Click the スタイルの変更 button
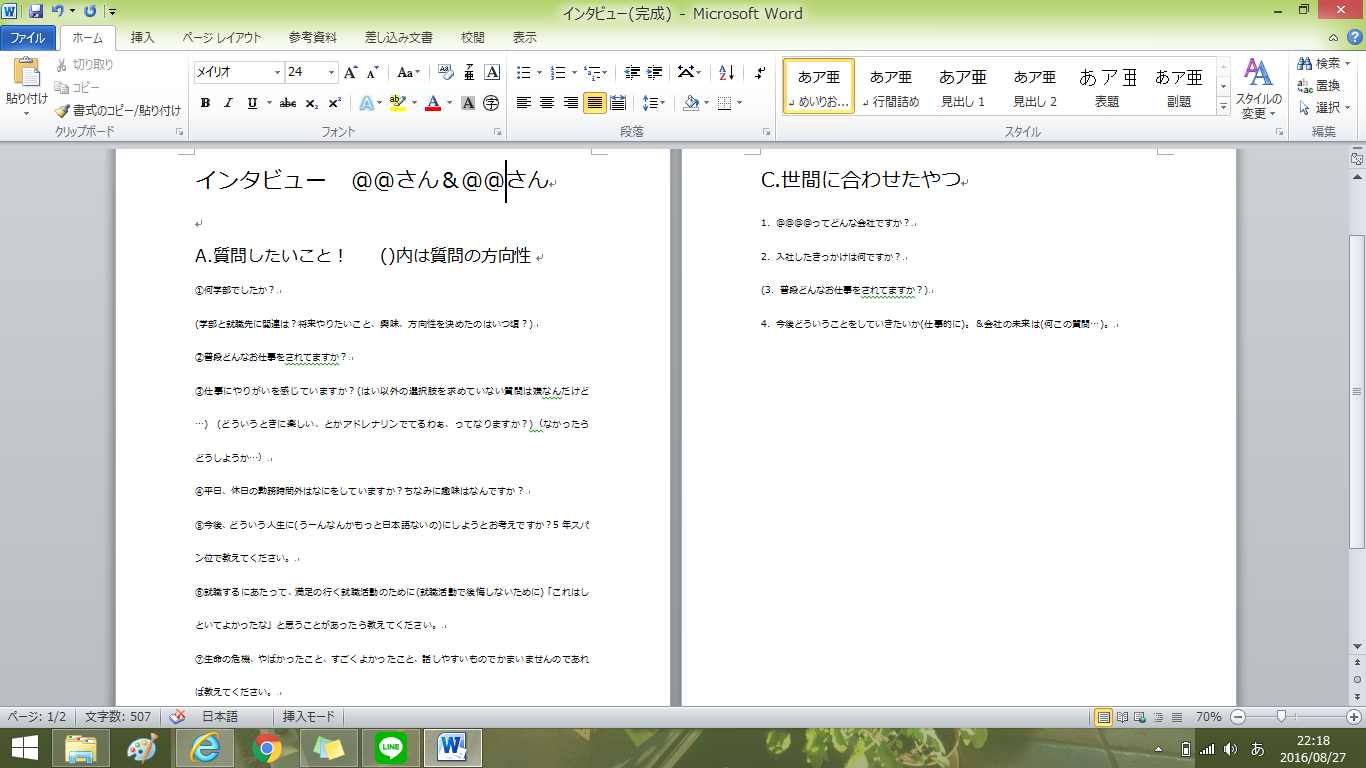1366x768 pixels. (1258, 89)
